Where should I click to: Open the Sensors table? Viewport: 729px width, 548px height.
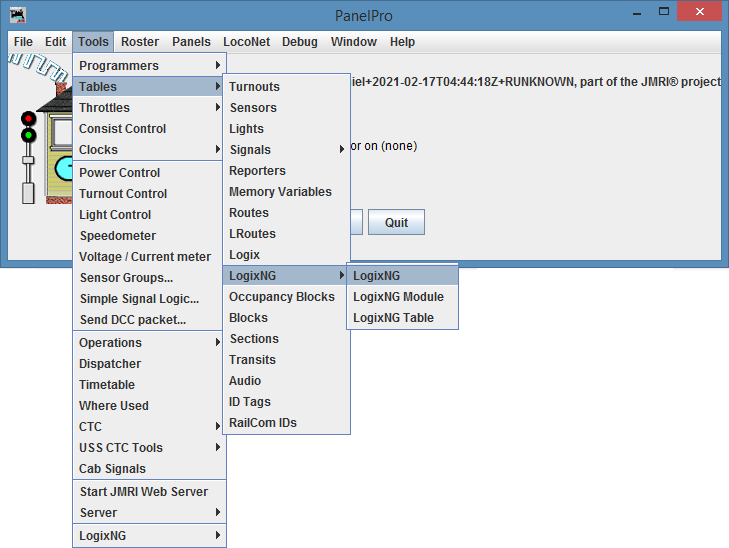[286, 107]
